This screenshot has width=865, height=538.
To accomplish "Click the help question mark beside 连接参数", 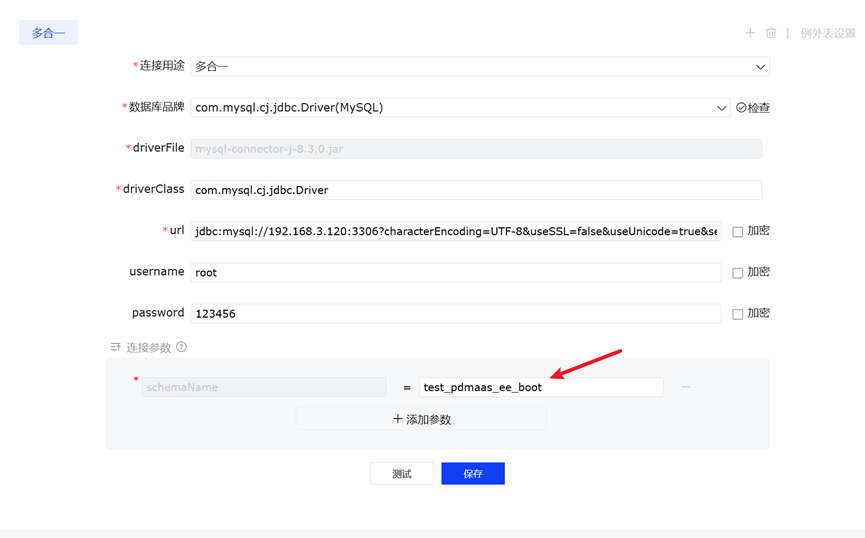I will tap(181, 347).
